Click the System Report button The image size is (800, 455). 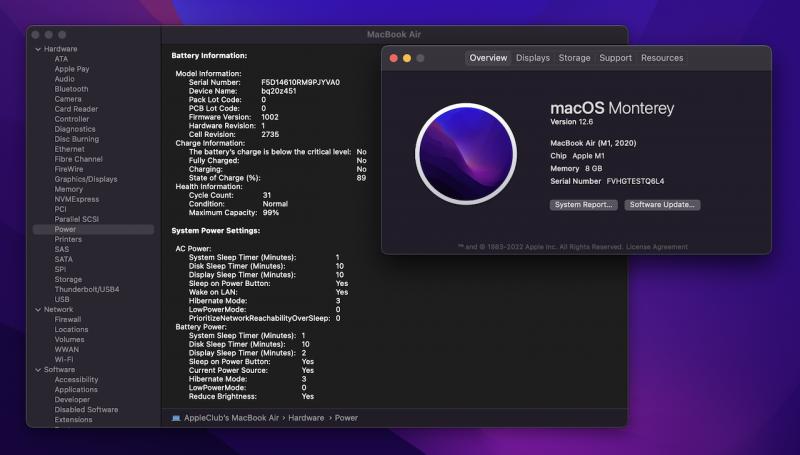[584, 205]
